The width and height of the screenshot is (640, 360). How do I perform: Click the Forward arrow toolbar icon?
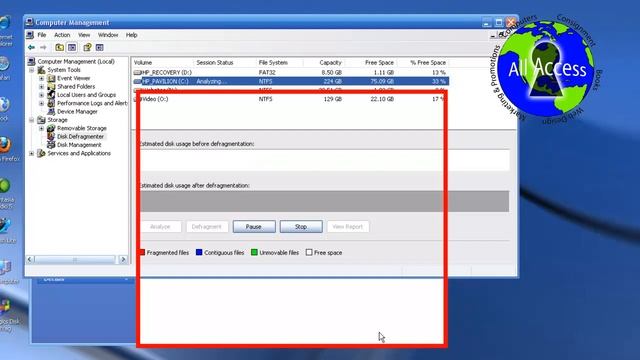[x=43, y=48]
